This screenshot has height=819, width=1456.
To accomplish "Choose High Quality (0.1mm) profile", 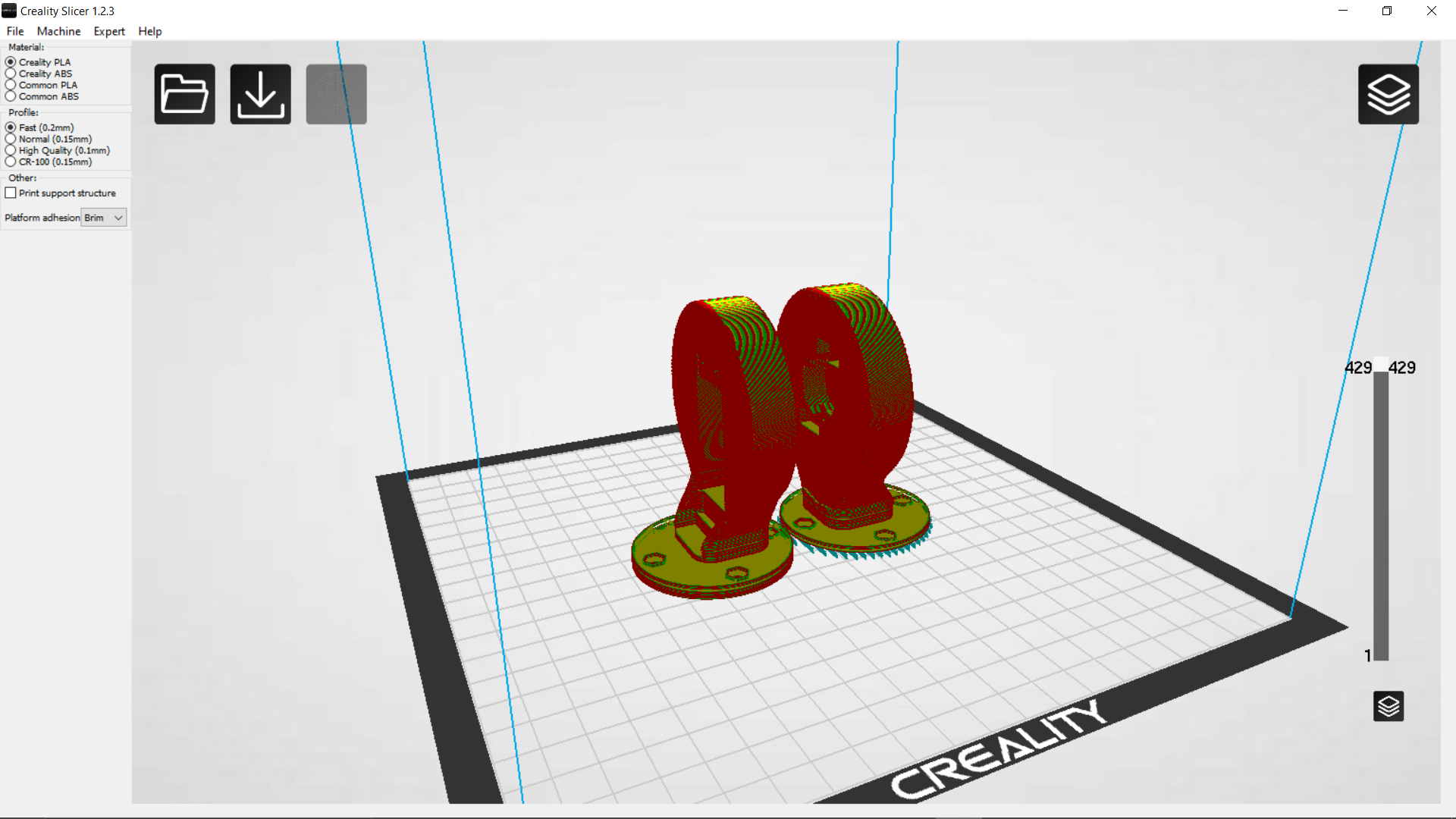I will pyautogui.click(x=11, y=150).
